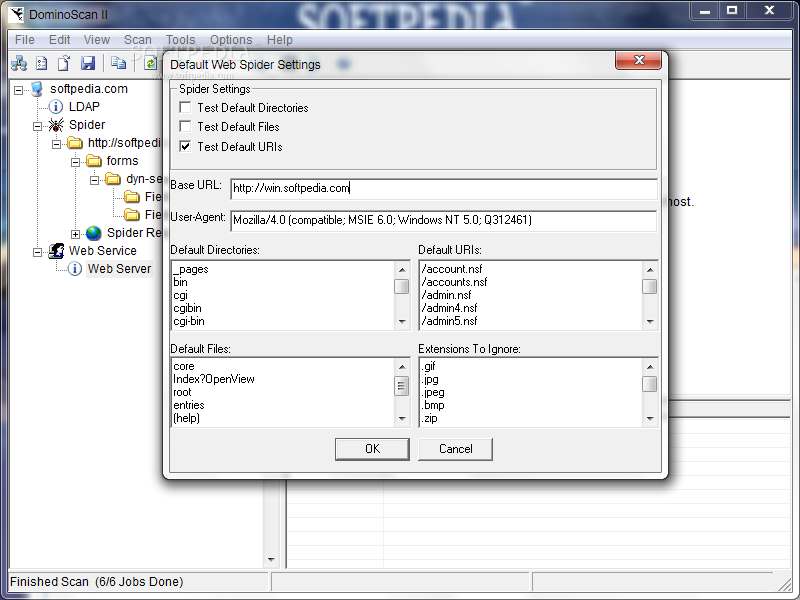Collapse the Web Service node
This screenshot has width=800, height=600.
click(x=37, y=252)
